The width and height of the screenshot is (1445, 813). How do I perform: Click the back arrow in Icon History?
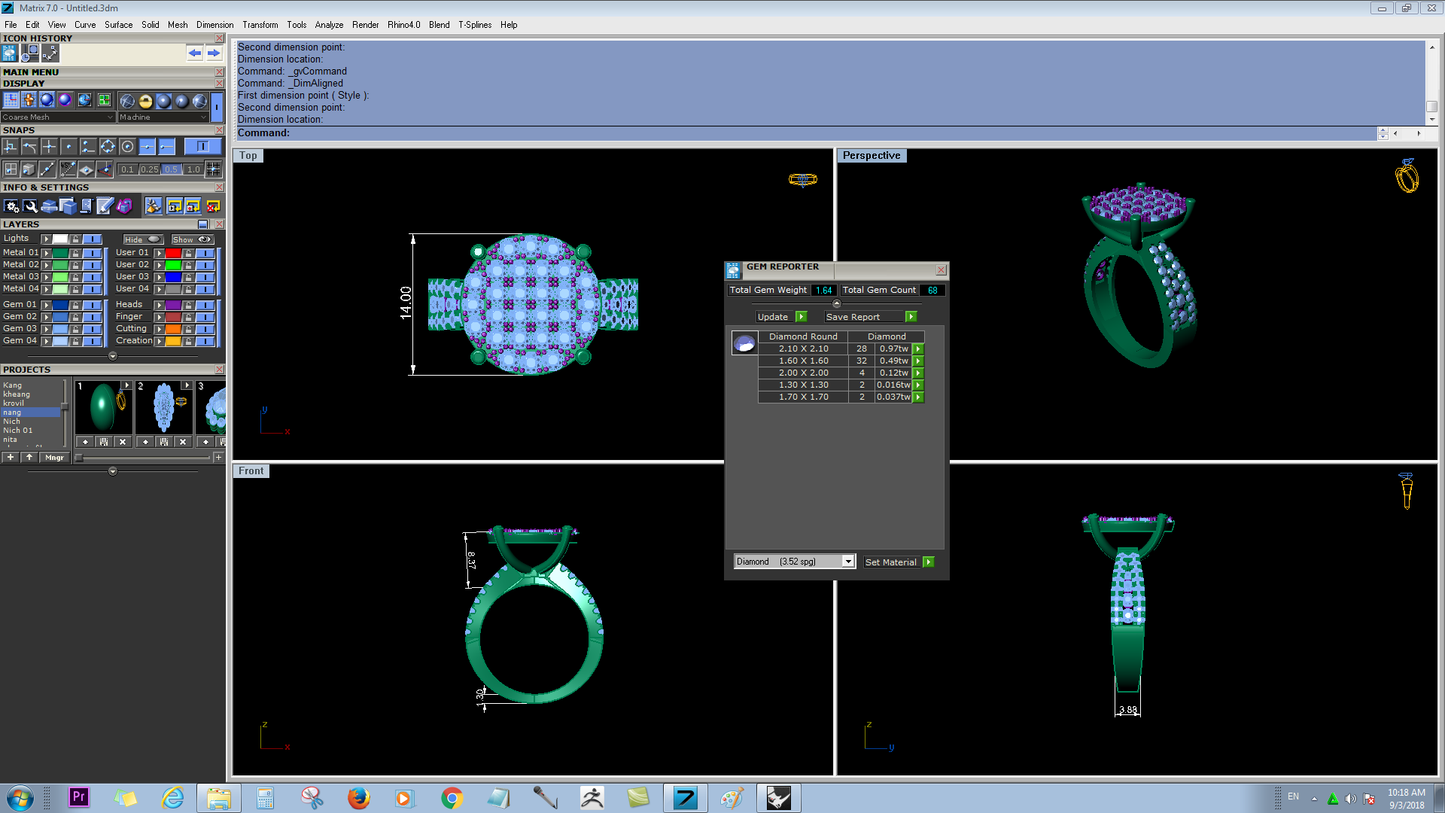(x=195, y=53)
